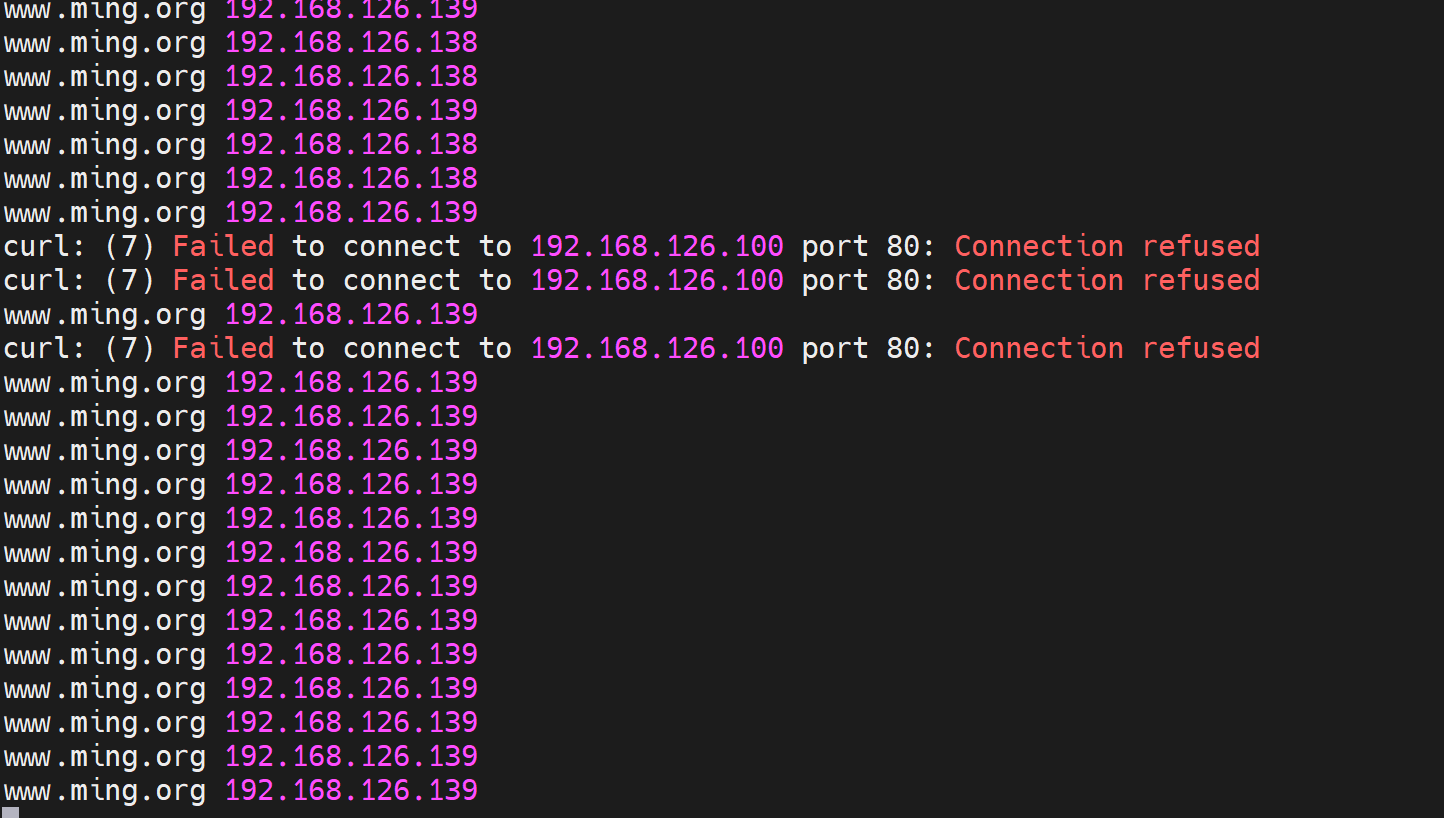Click "Connection refused" in the last curl error

pos(1106,348)
